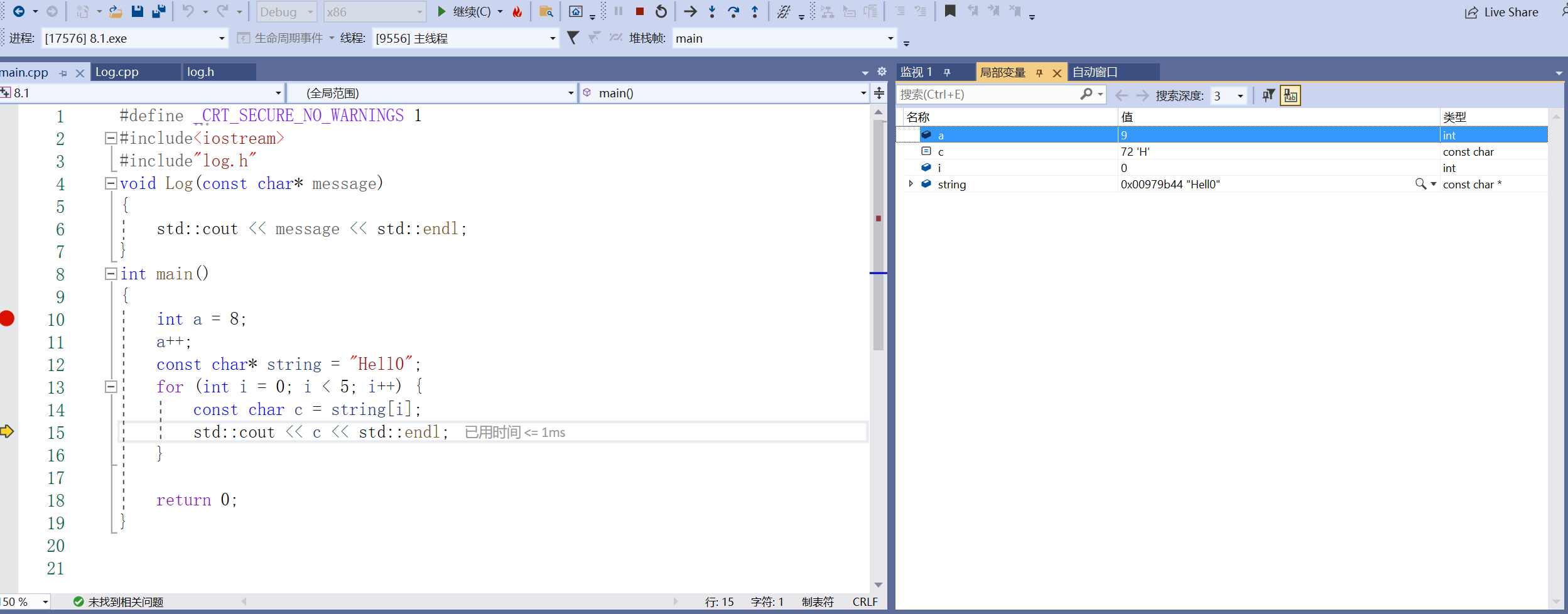Switch to the Log.cpp tab

coord(116,72)
